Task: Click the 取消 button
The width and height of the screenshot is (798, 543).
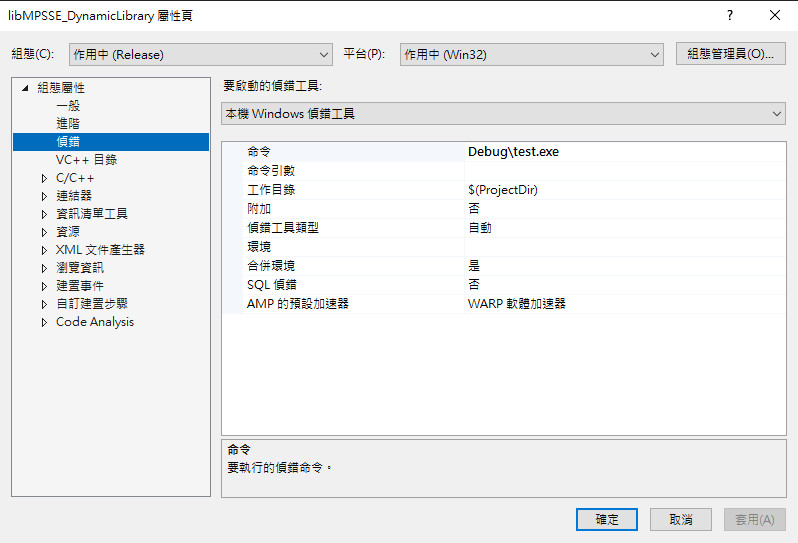Action: tap(680, 520)
